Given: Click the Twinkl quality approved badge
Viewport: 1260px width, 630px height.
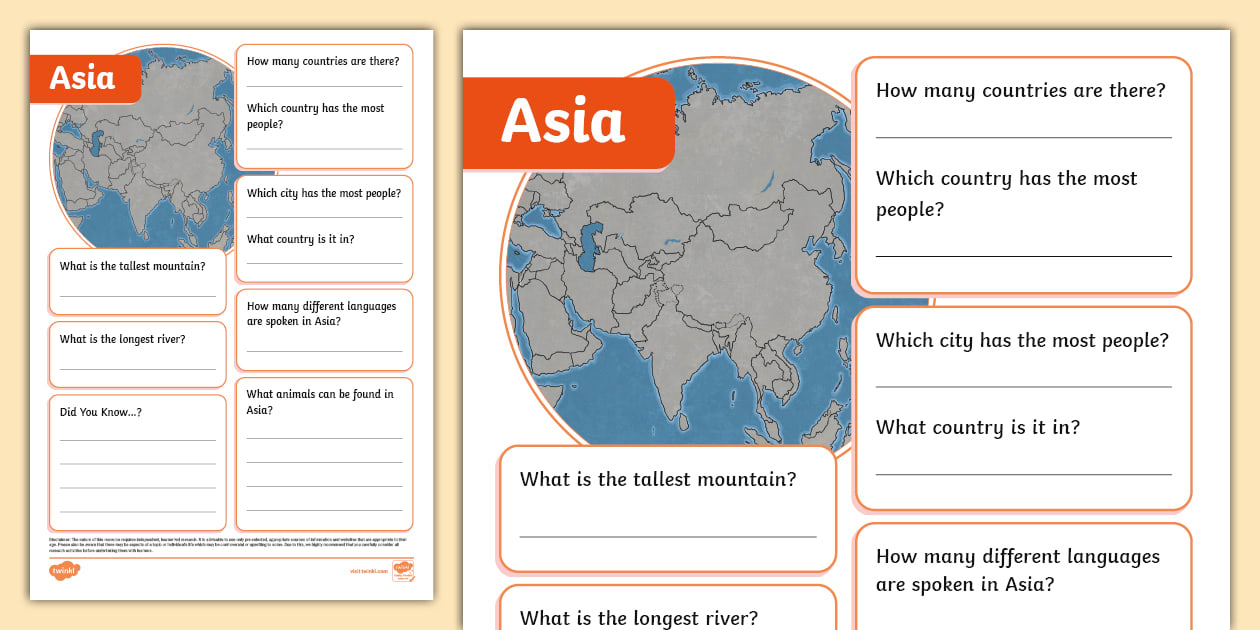Looking at the screenshot, I should pyautogui.click(x=404, y=571).
